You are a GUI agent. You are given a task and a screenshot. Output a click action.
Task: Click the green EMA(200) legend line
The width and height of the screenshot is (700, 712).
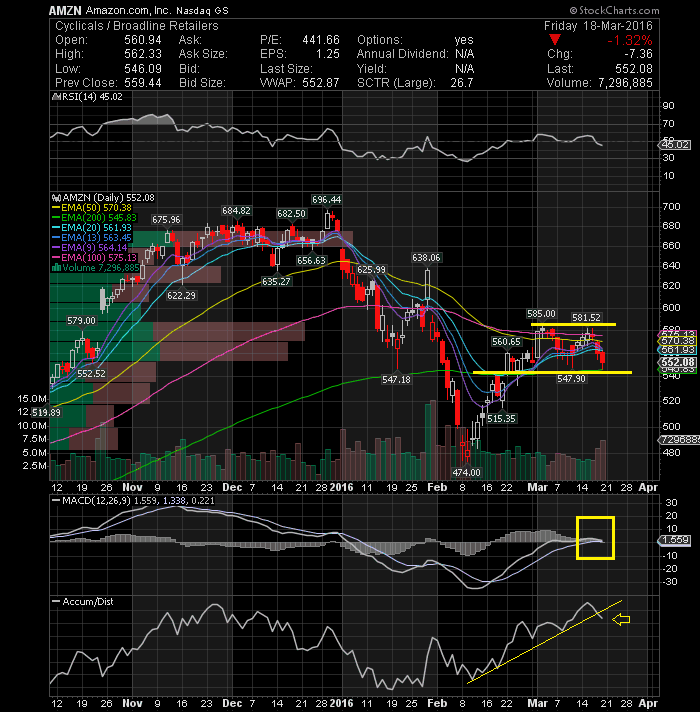point(56,218)
